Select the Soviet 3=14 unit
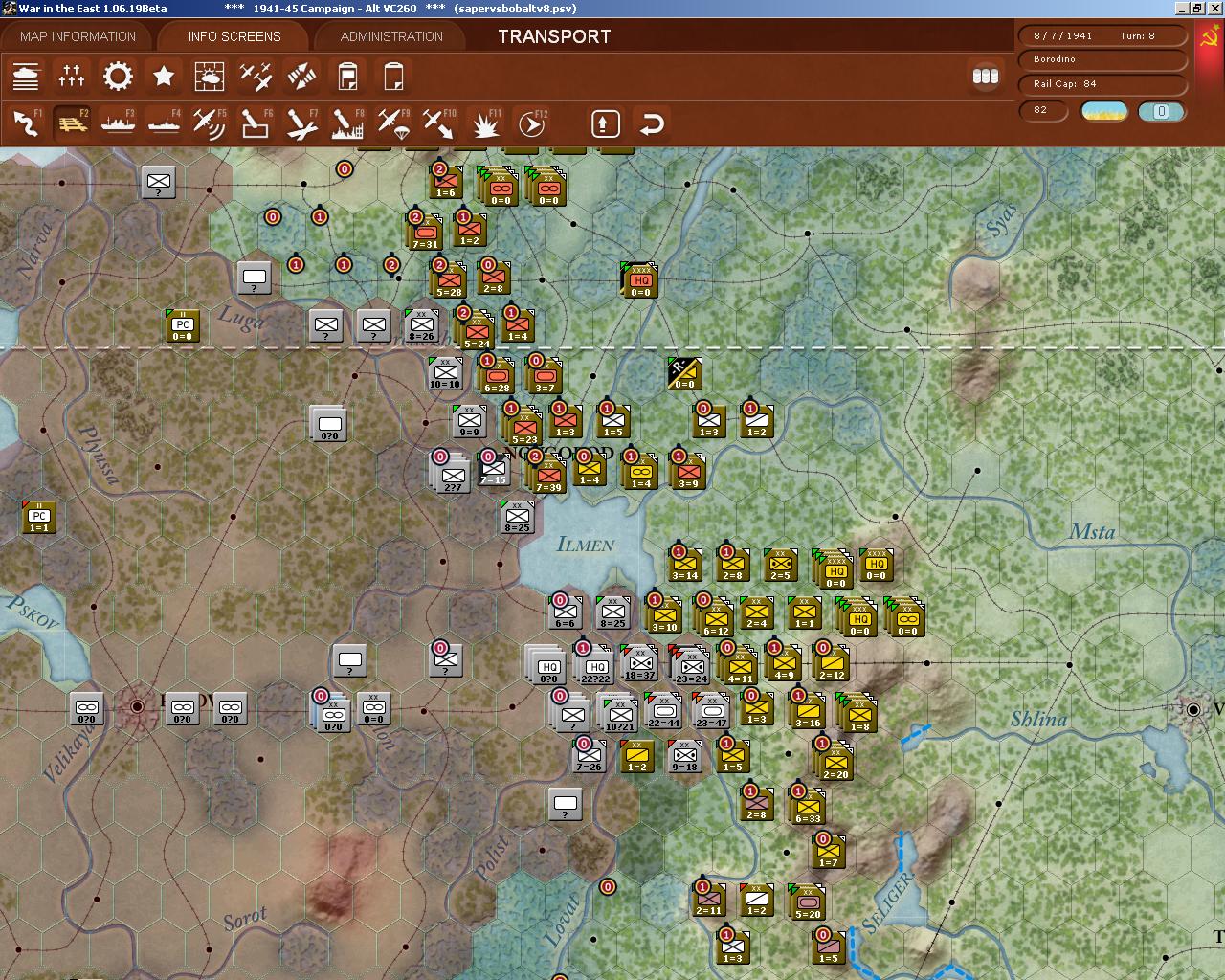Image resolution: width=1225 pixels, height=980 pixels. coord(684,566)
